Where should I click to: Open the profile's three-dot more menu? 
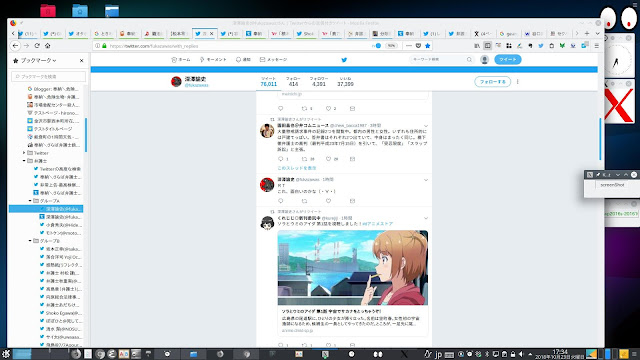518,82
